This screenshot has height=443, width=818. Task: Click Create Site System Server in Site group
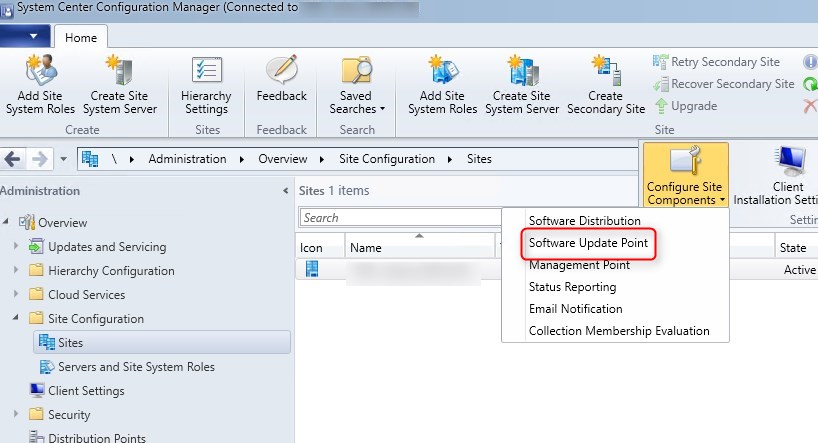coord(522,85)
